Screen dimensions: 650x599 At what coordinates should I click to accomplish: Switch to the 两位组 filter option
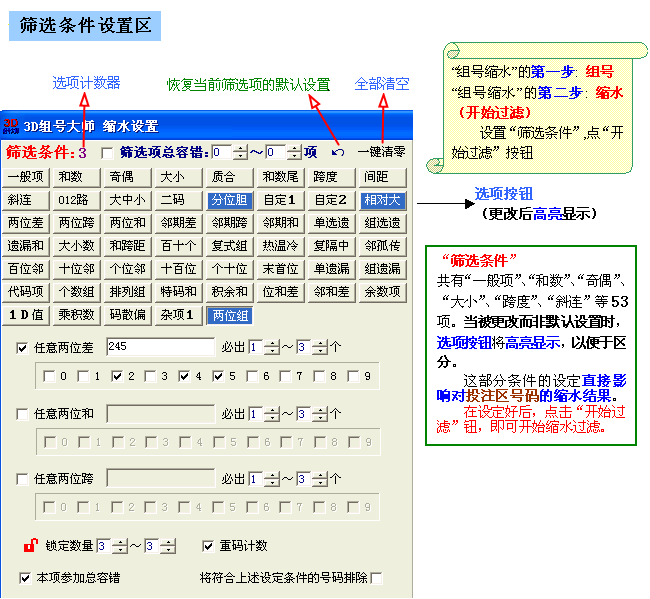(229, 315)
